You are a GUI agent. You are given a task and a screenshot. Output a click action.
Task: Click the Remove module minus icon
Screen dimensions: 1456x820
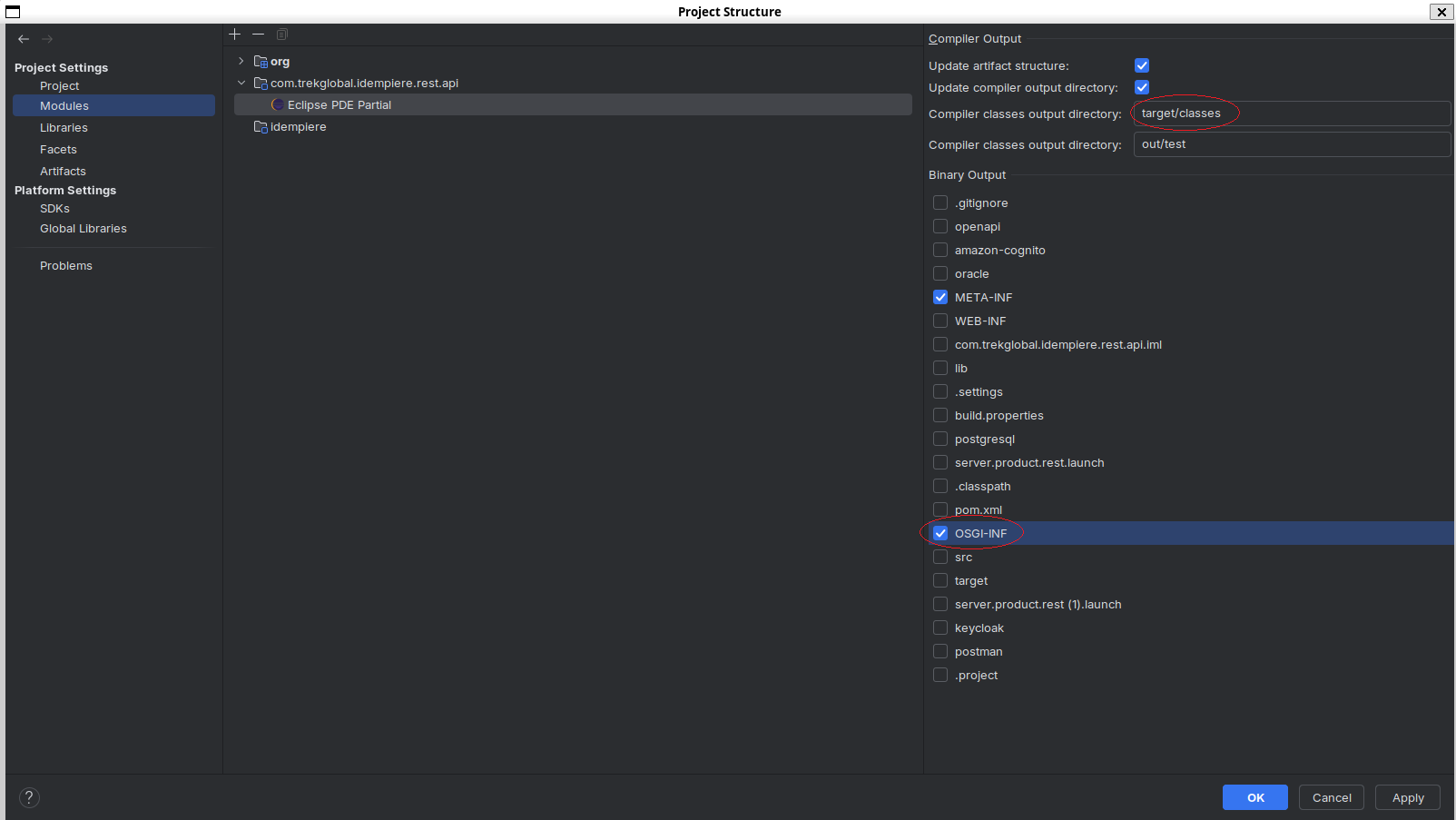[x=258, y=34]
